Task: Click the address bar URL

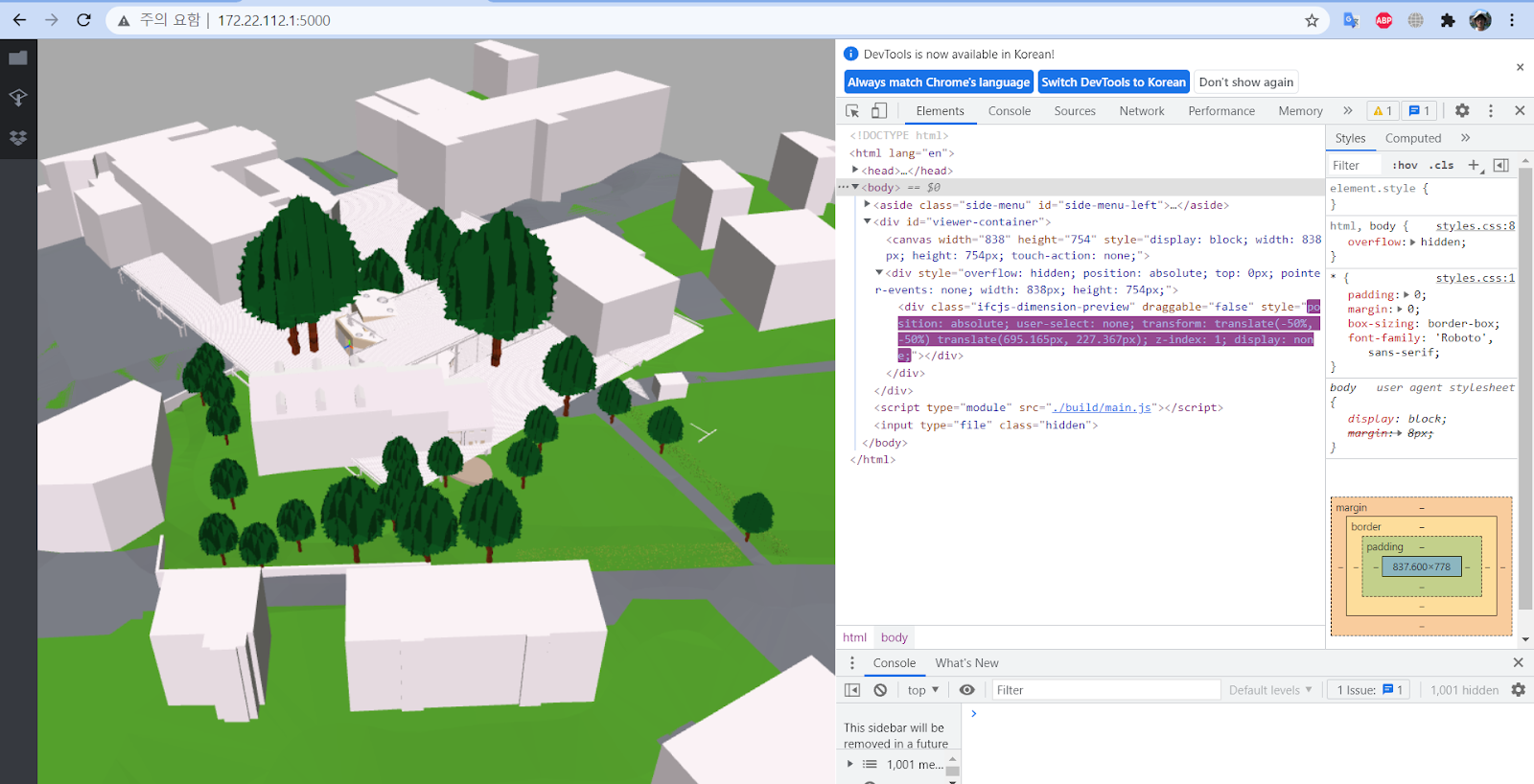Action: coord(274,20)
